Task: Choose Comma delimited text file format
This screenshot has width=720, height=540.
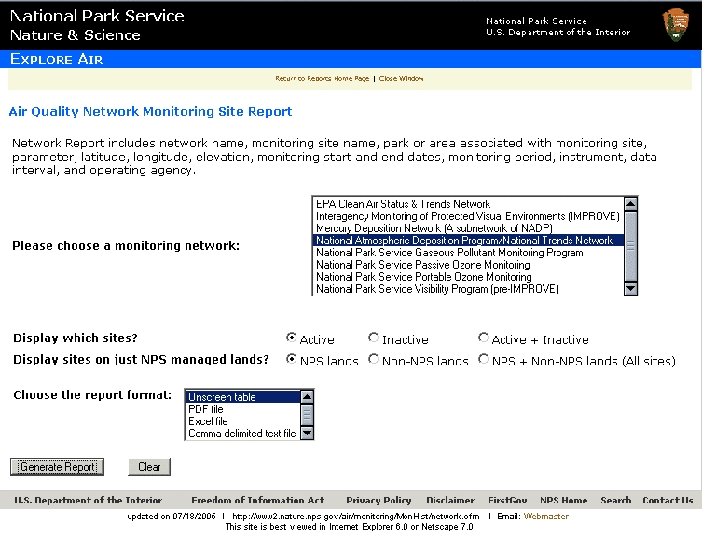Action: 242,433
